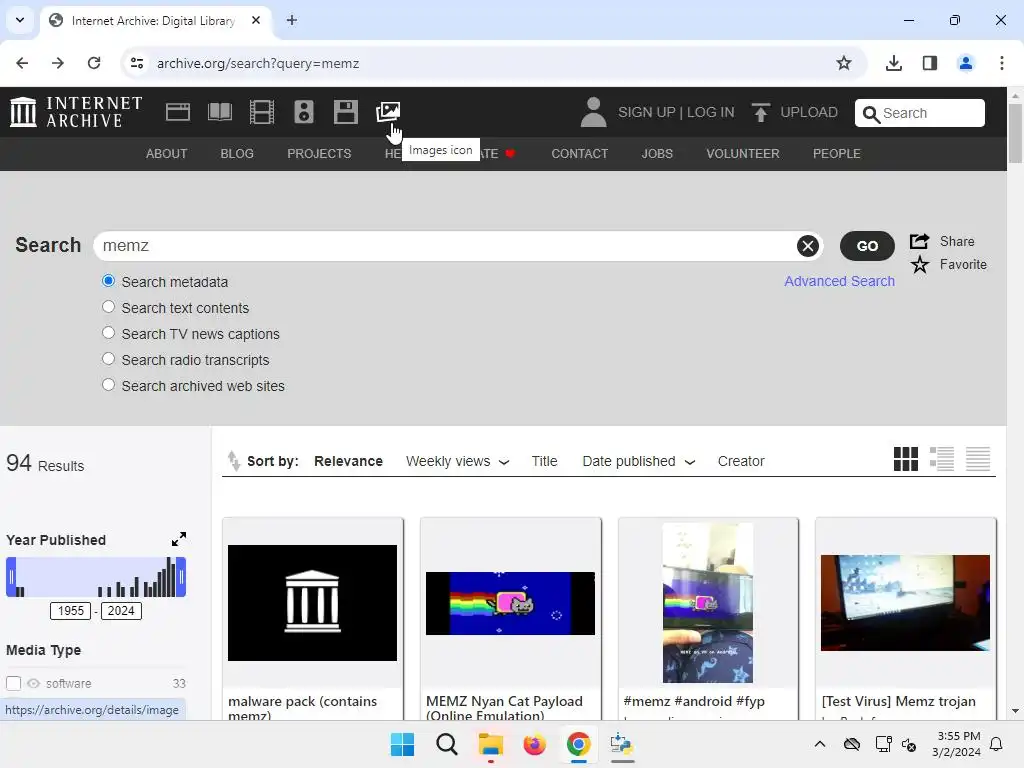
Task: Toggle the sort direction arrows
Action: click(233, 461)
